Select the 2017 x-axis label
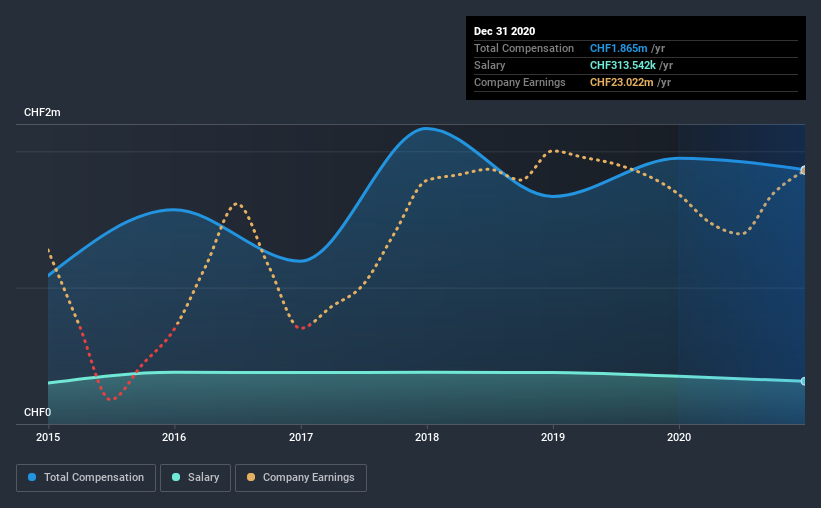The image size is (821, 508). 301,437
